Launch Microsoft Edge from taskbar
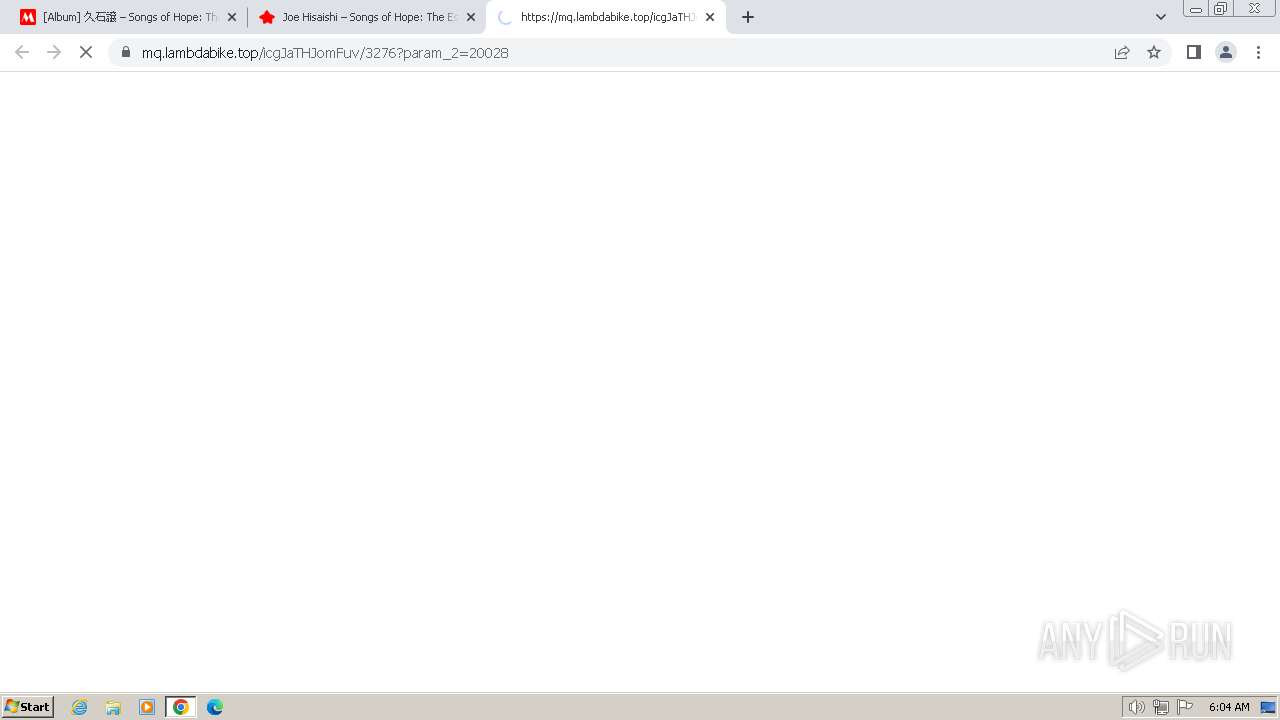Viewport: 1280px width, 720px height. click(x=215, y=707)
